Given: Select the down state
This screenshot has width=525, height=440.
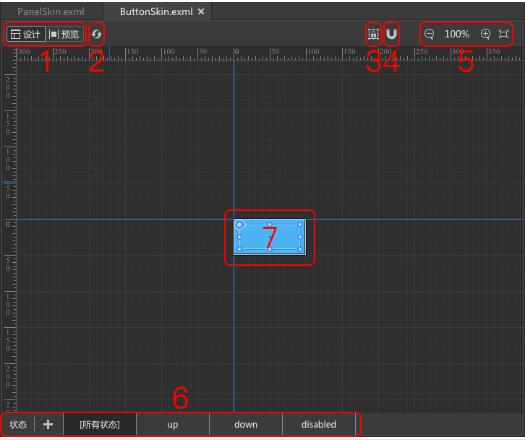Looking at the screenshot, I should [x=246, y=424].
